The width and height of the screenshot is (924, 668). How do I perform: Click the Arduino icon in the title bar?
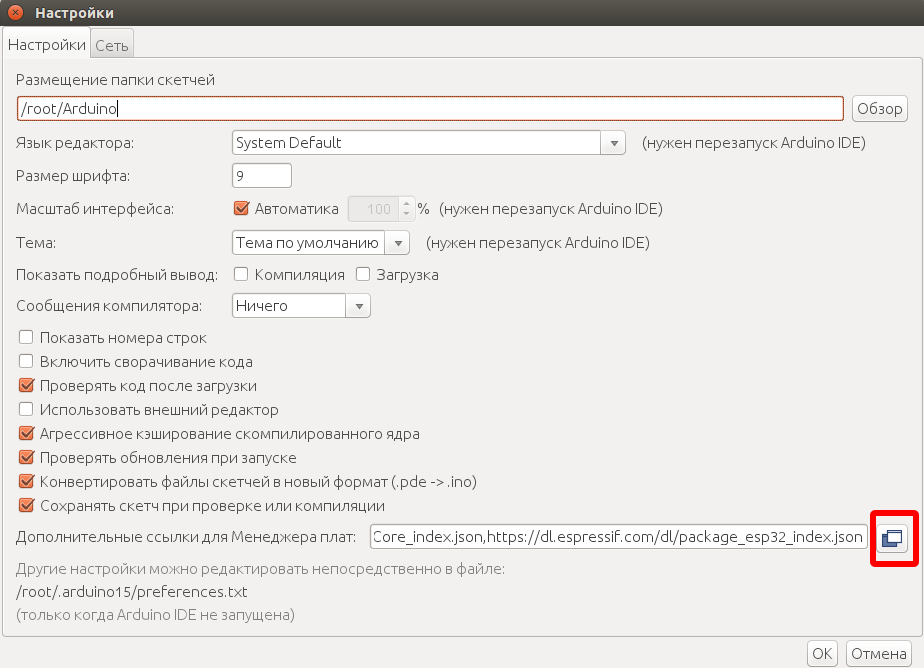coord(16,13)
